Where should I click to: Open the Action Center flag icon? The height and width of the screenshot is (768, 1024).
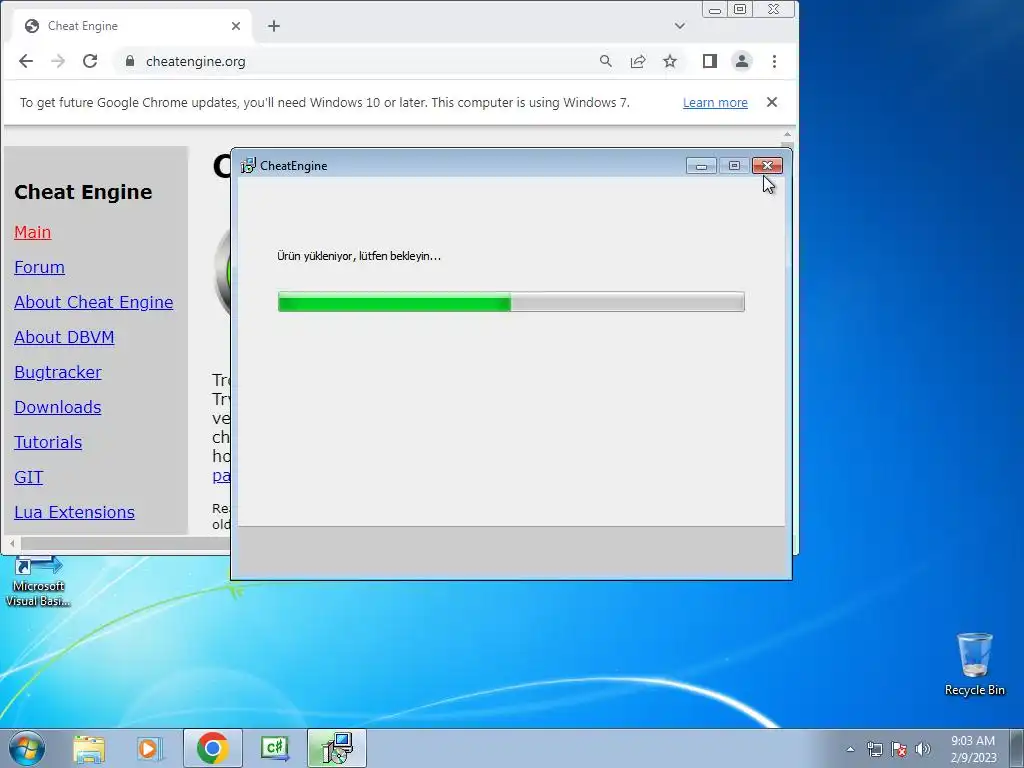coord(899,749)
